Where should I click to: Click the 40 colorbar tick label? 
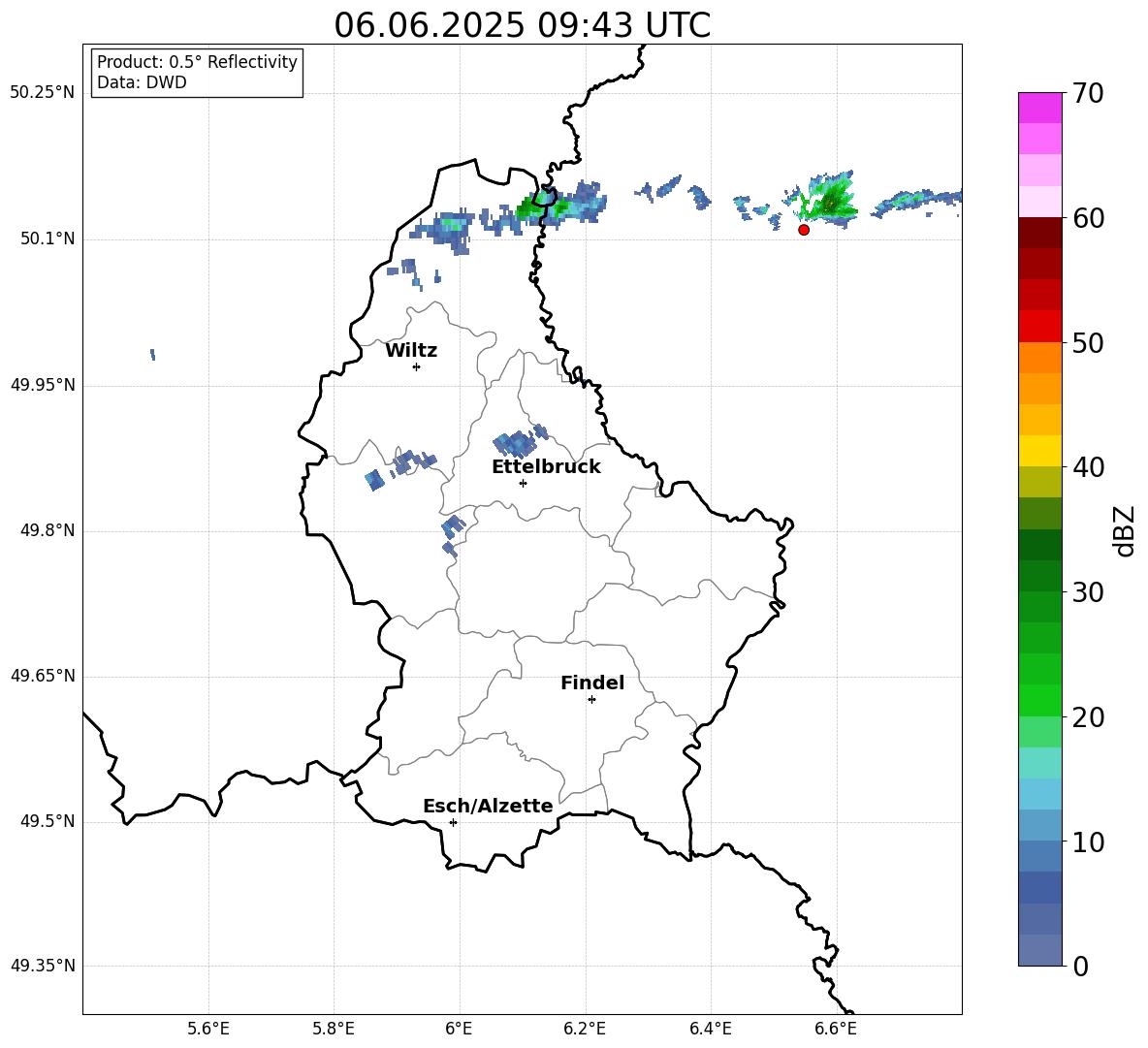1088,467
